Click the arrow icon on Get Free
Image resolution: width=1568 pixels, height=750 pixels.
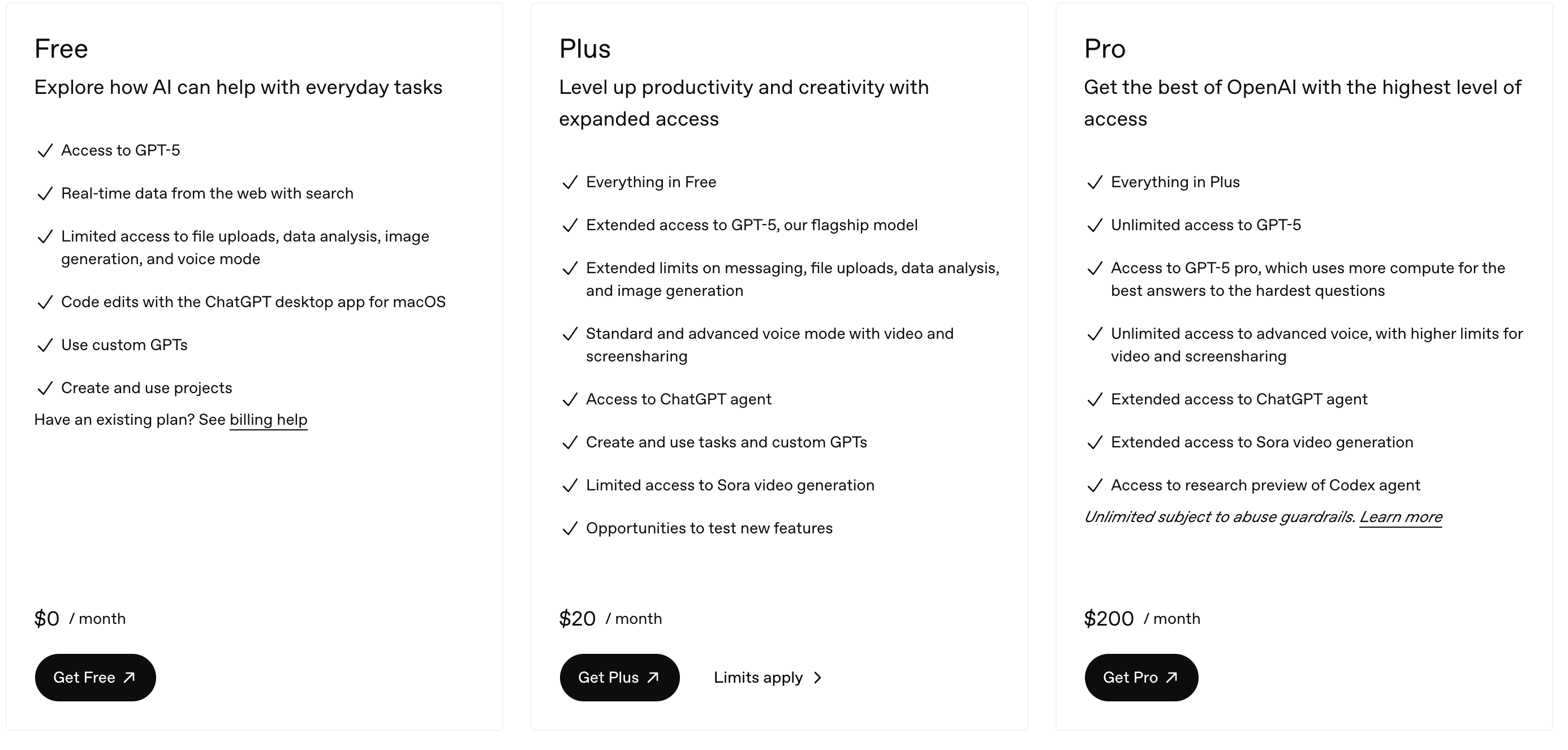coord(129,678)
